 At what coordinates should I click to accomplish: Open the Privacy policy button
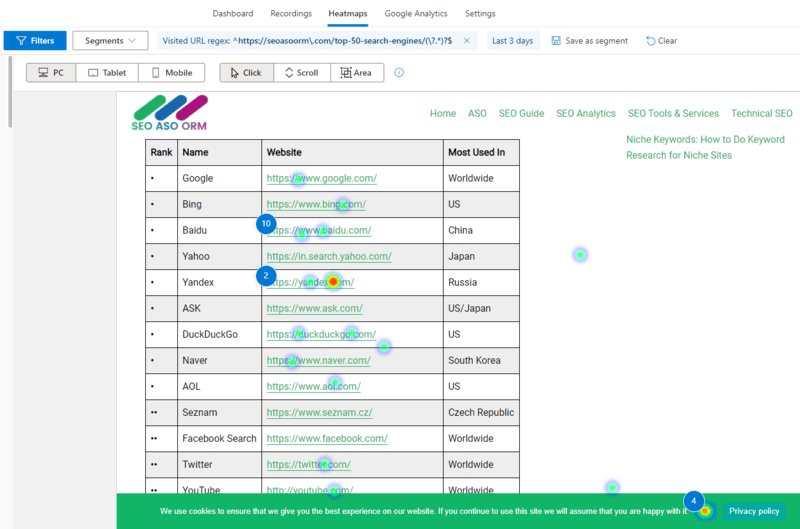[x=753, y=511]
